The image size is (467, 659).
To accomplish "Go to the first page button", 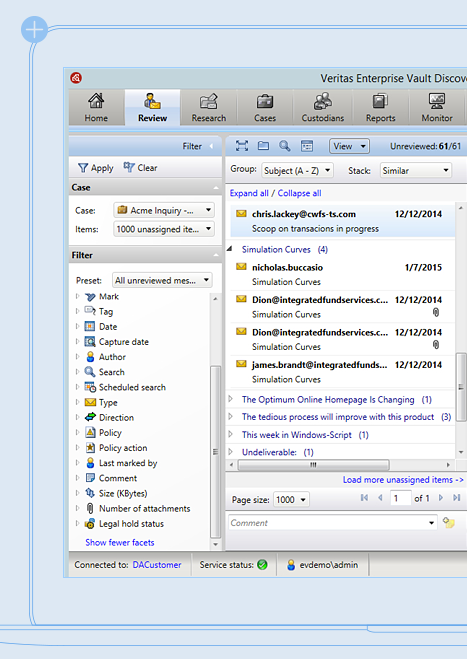I will [x=364, y=498].
